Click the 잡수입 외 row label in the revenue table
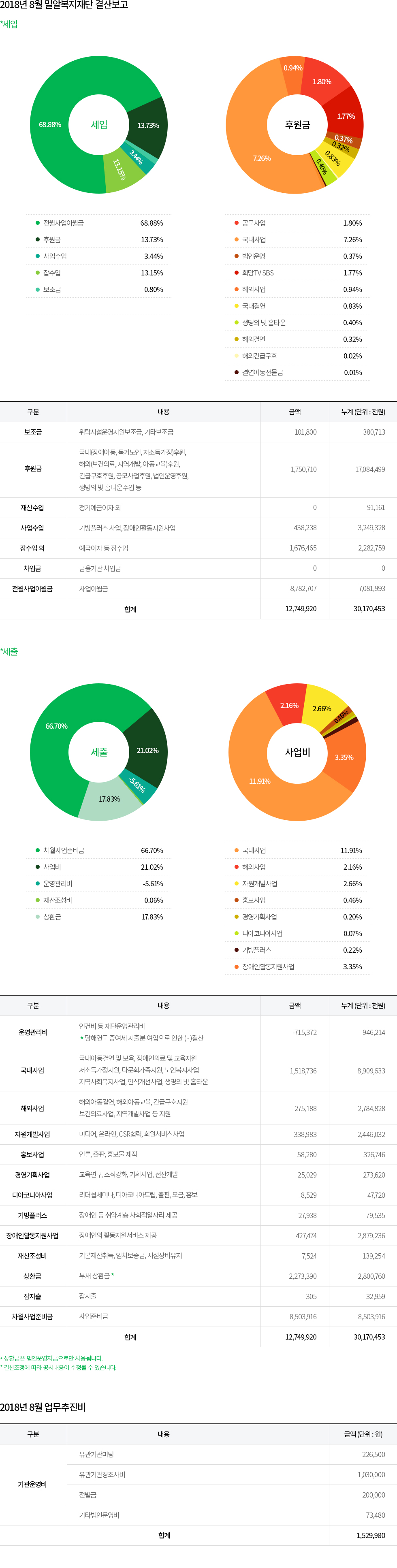397x1568 pixels. [x=33, y=548]
